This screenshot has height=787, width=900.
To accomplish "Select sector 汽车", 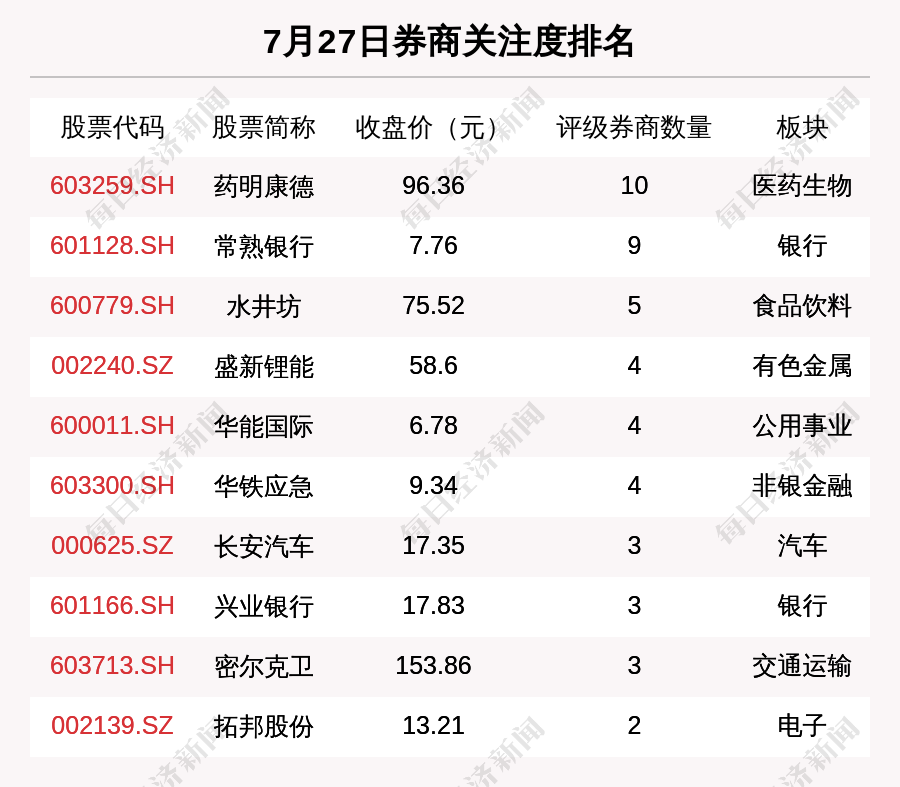I will click(x=802, y=546).
